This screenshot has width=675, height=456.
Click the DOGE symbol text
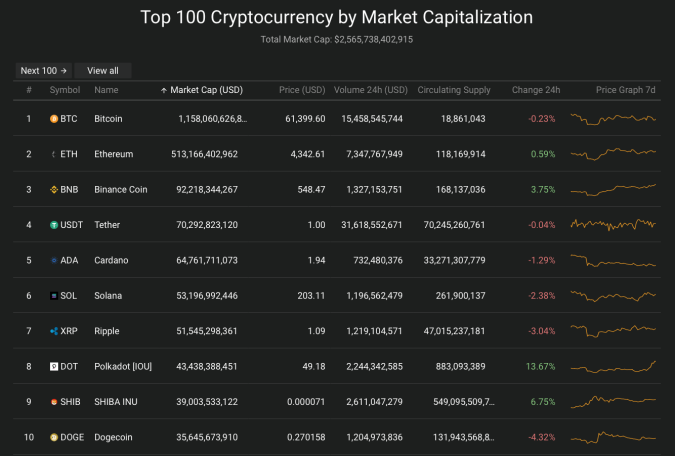point(72,437)
